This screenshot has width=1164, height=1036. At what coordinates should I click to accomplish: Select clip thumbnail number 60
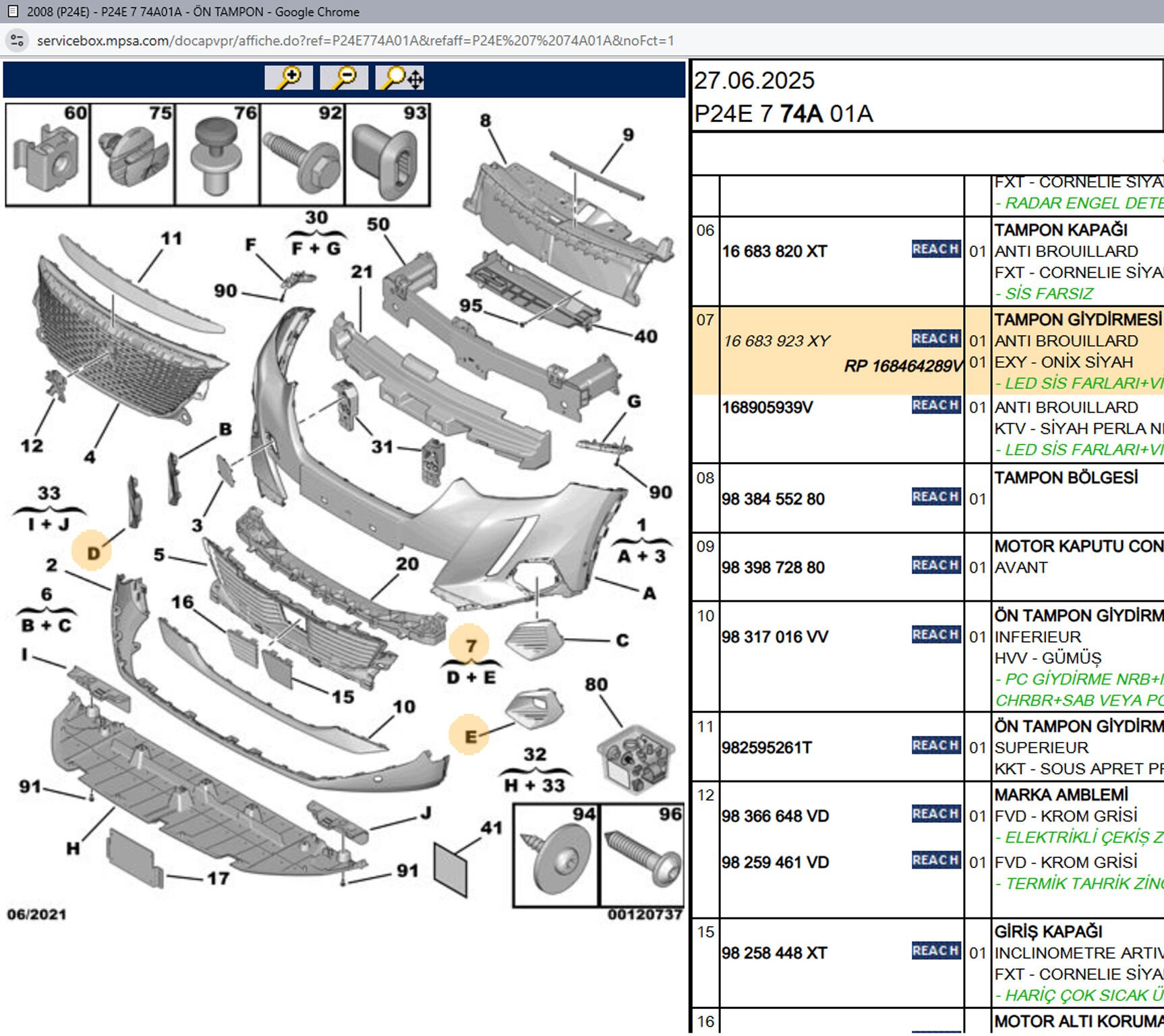[48, 154]
